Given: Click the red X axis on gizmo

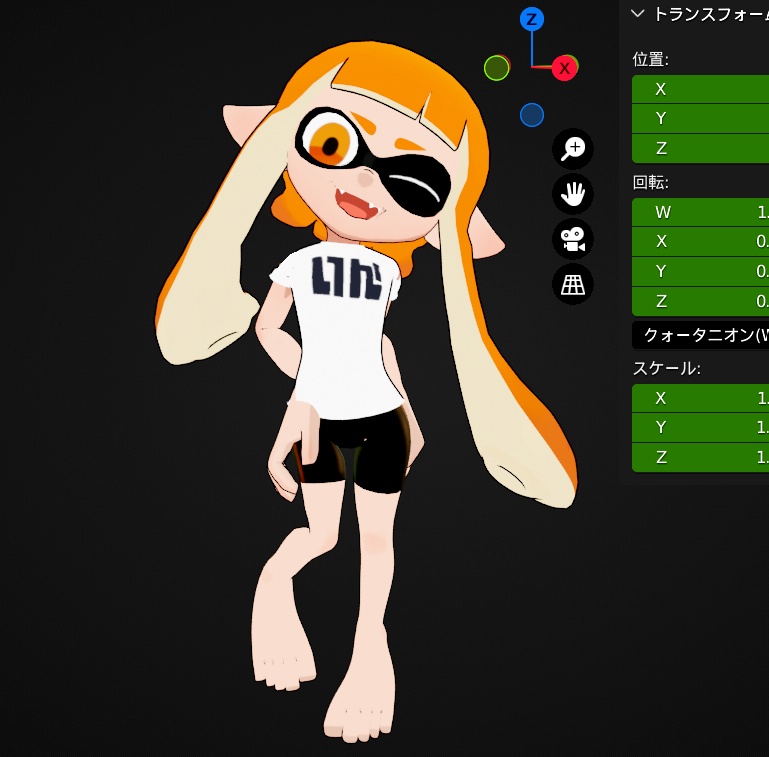Looking at the screenshot, I should coord(565,68).
